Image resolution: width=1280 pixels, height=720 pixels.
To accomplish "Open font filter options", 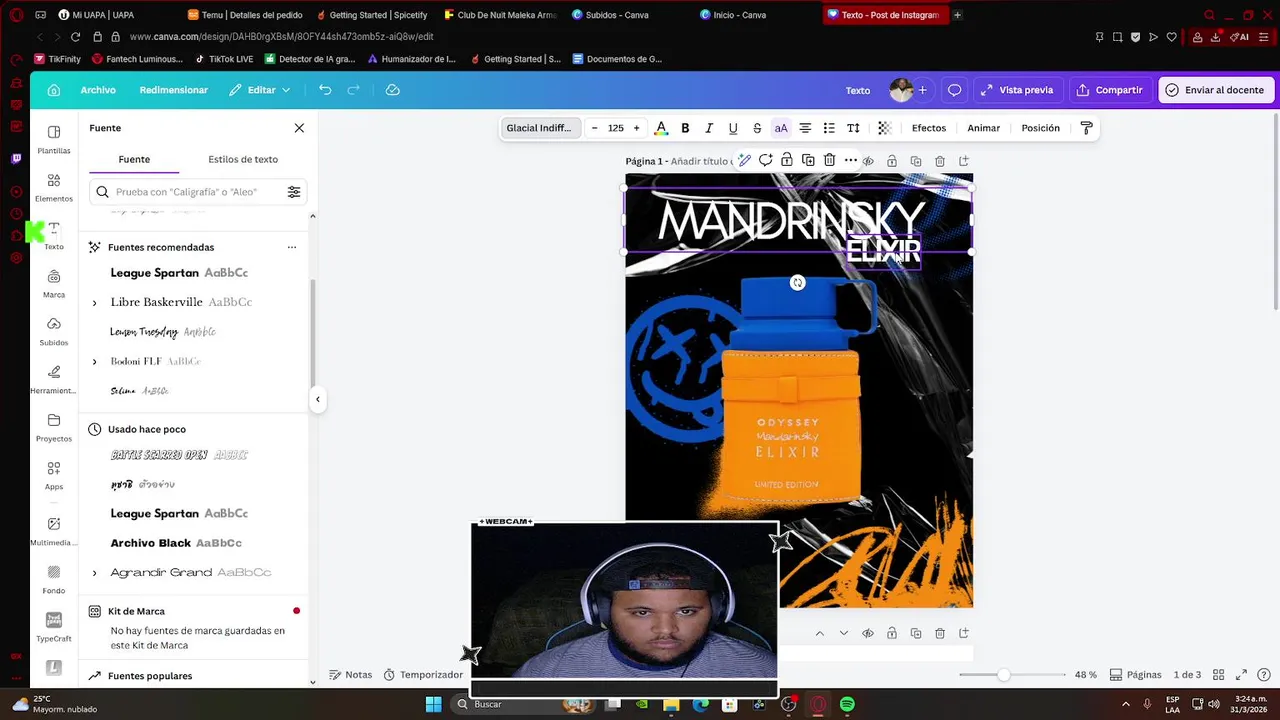I will (294, 192).
